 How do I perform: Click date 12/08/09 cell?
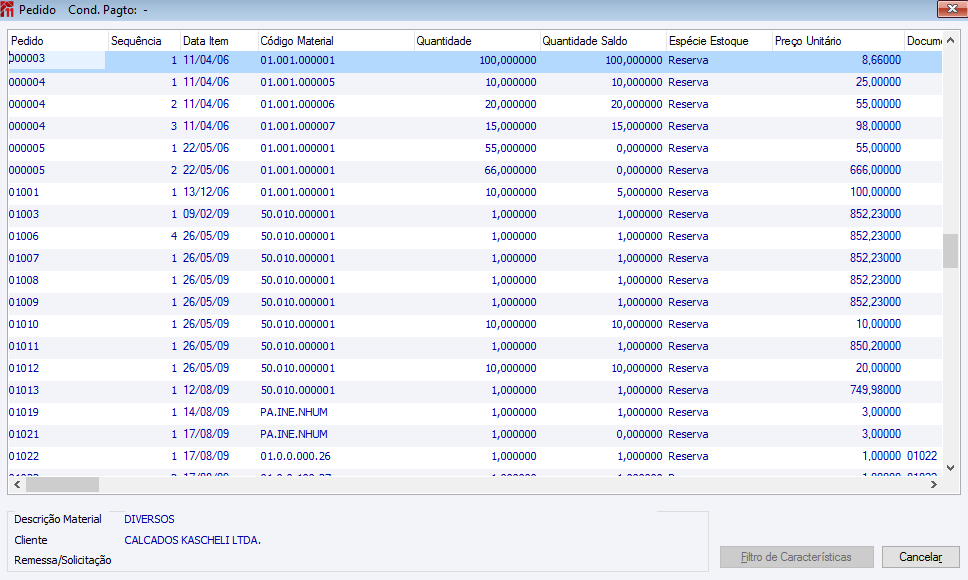click(206, 390)
